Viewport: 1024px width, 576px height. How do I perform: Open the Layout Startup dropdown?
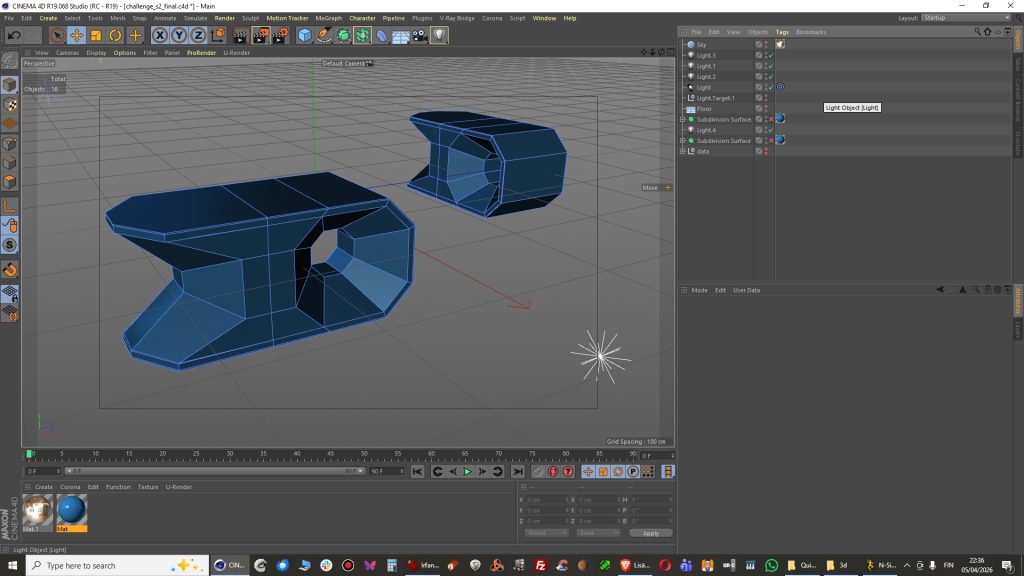[964, 18]
